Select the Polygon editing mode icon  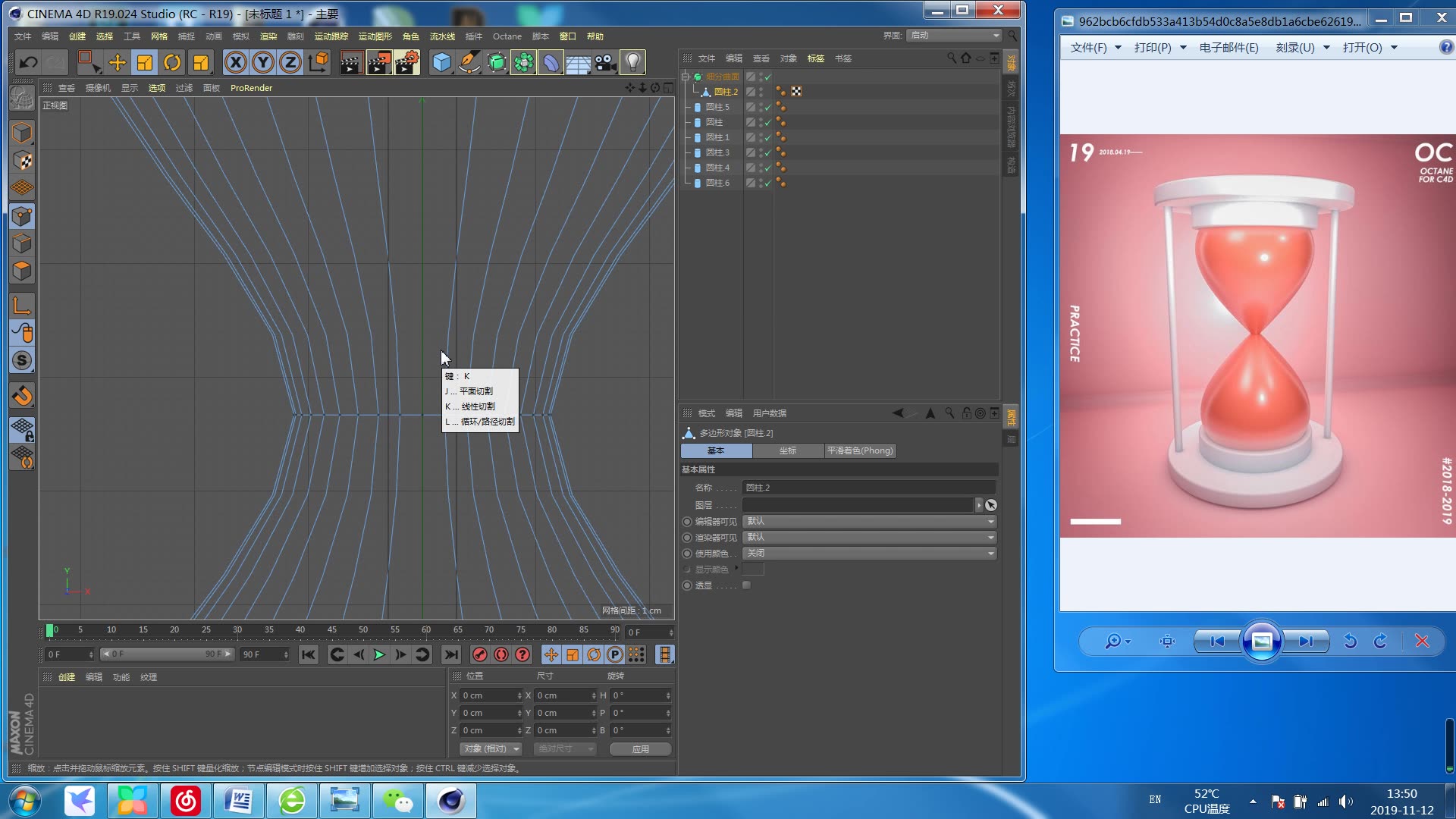click(x=22, y=271)
